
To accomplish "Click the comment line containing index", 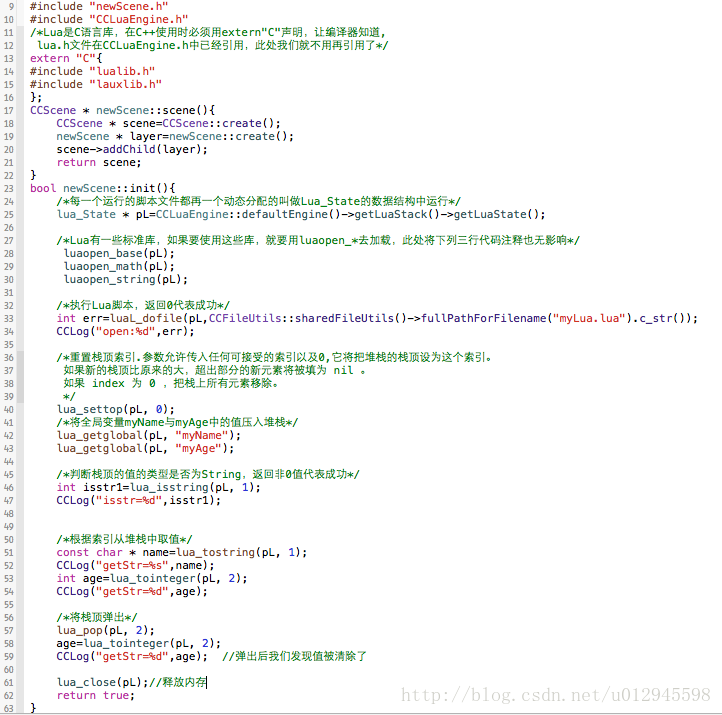I will pos(171,384).
